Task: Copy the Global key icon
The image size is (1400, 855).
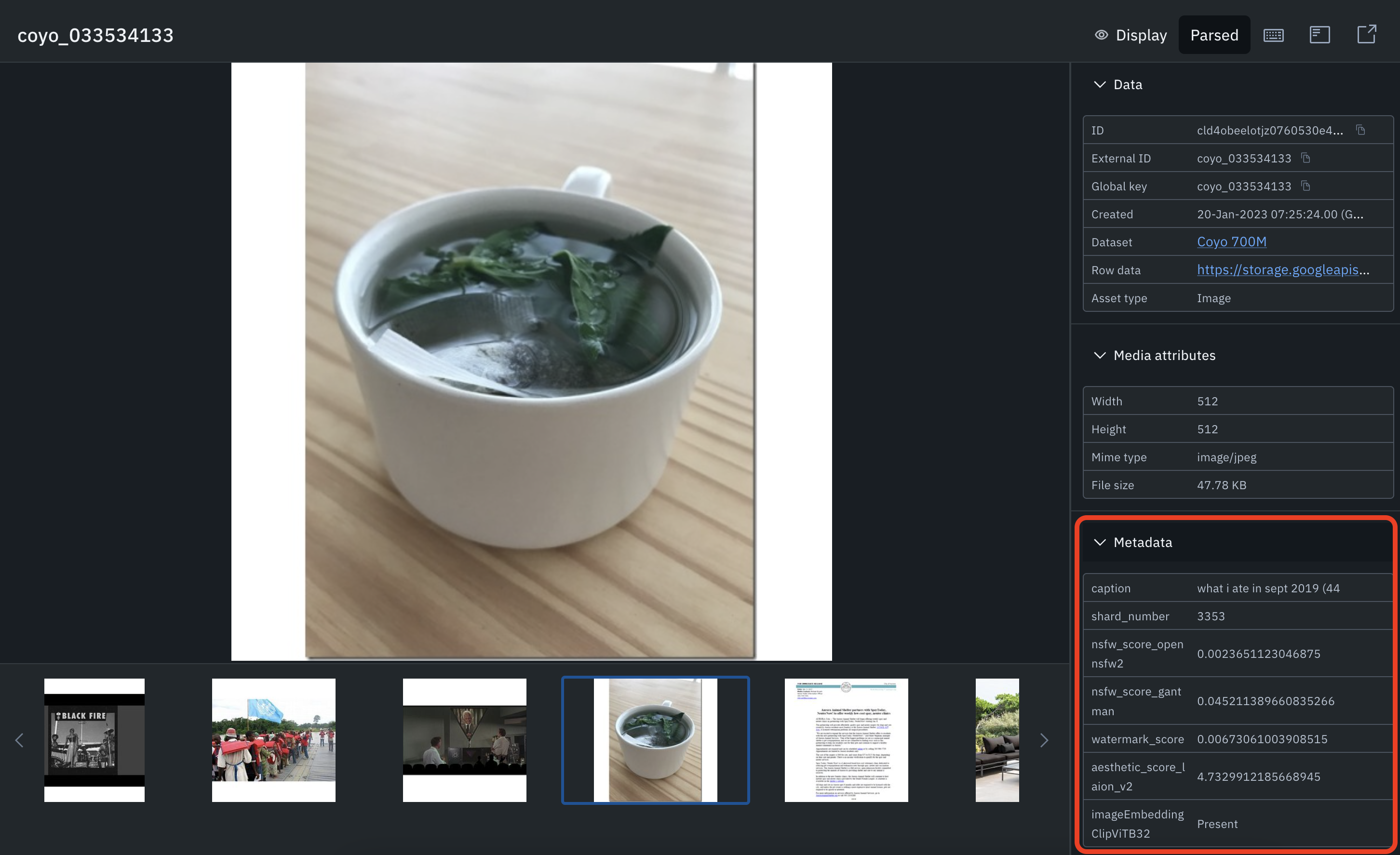Action: [x=1306, y=186]
